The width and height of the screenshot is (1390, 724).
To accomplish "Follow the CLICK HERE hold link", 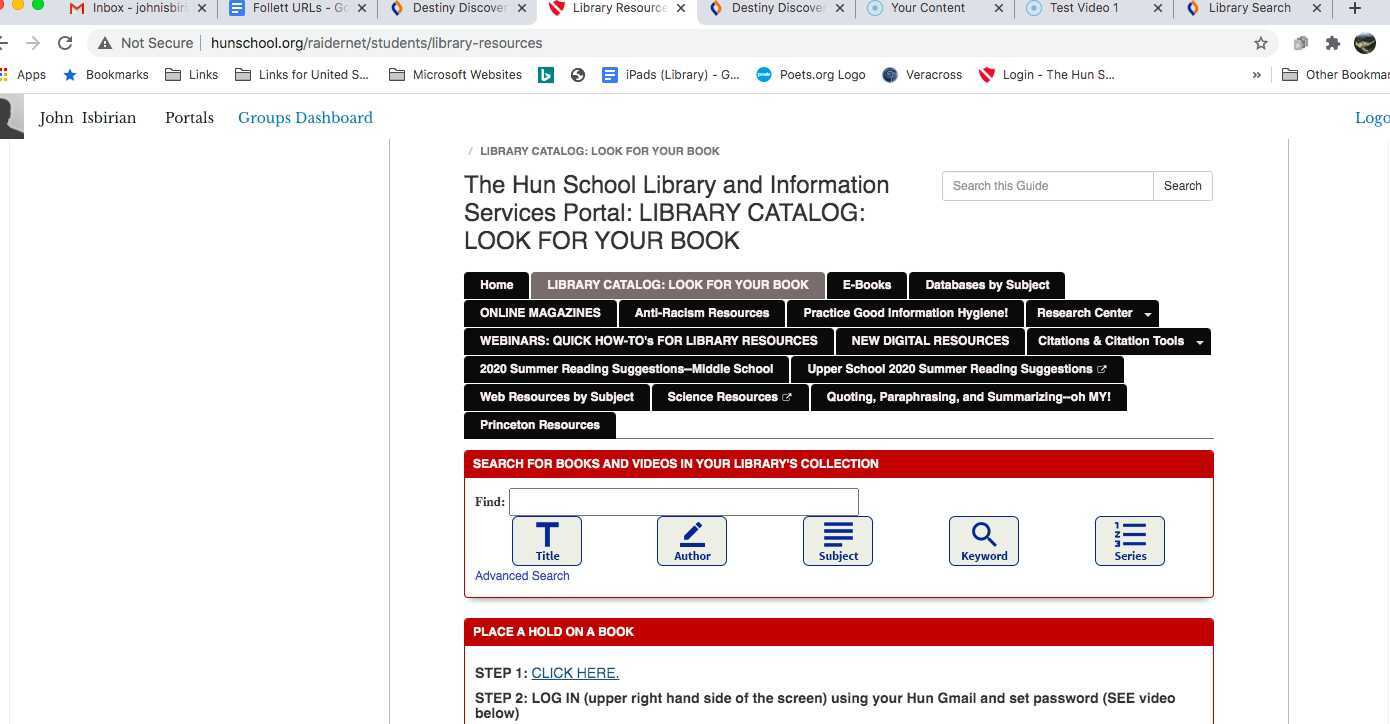I will pos(575,673).
